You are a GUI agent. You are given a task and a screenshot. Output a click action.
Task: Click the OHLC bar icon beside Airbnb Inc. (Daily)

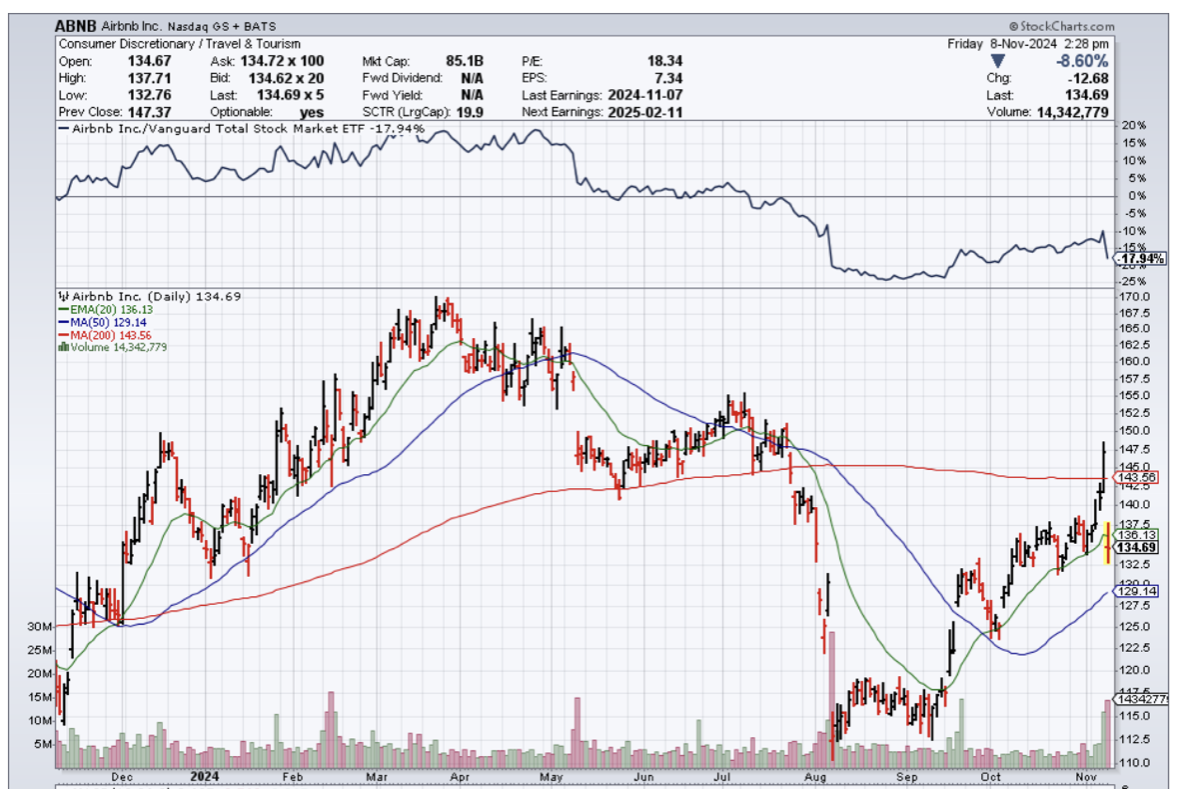point(66,297)
